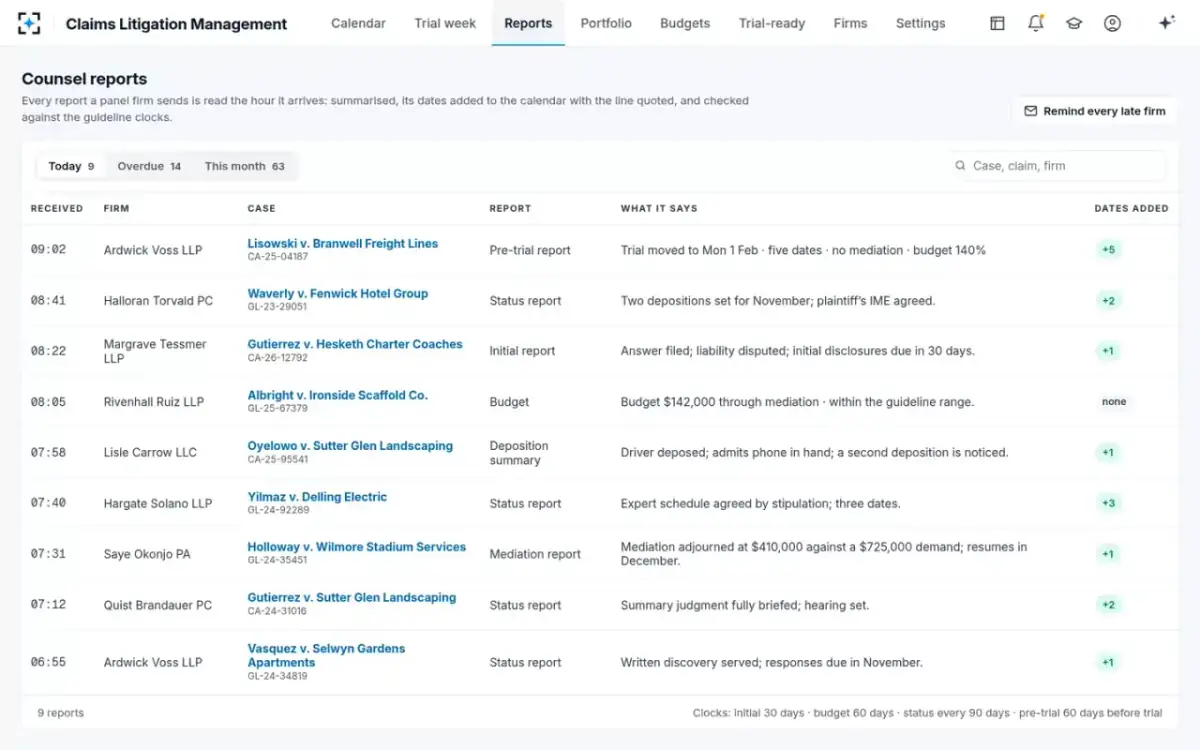
Task: Open the Budgets tab
Action: click(685, 23)
